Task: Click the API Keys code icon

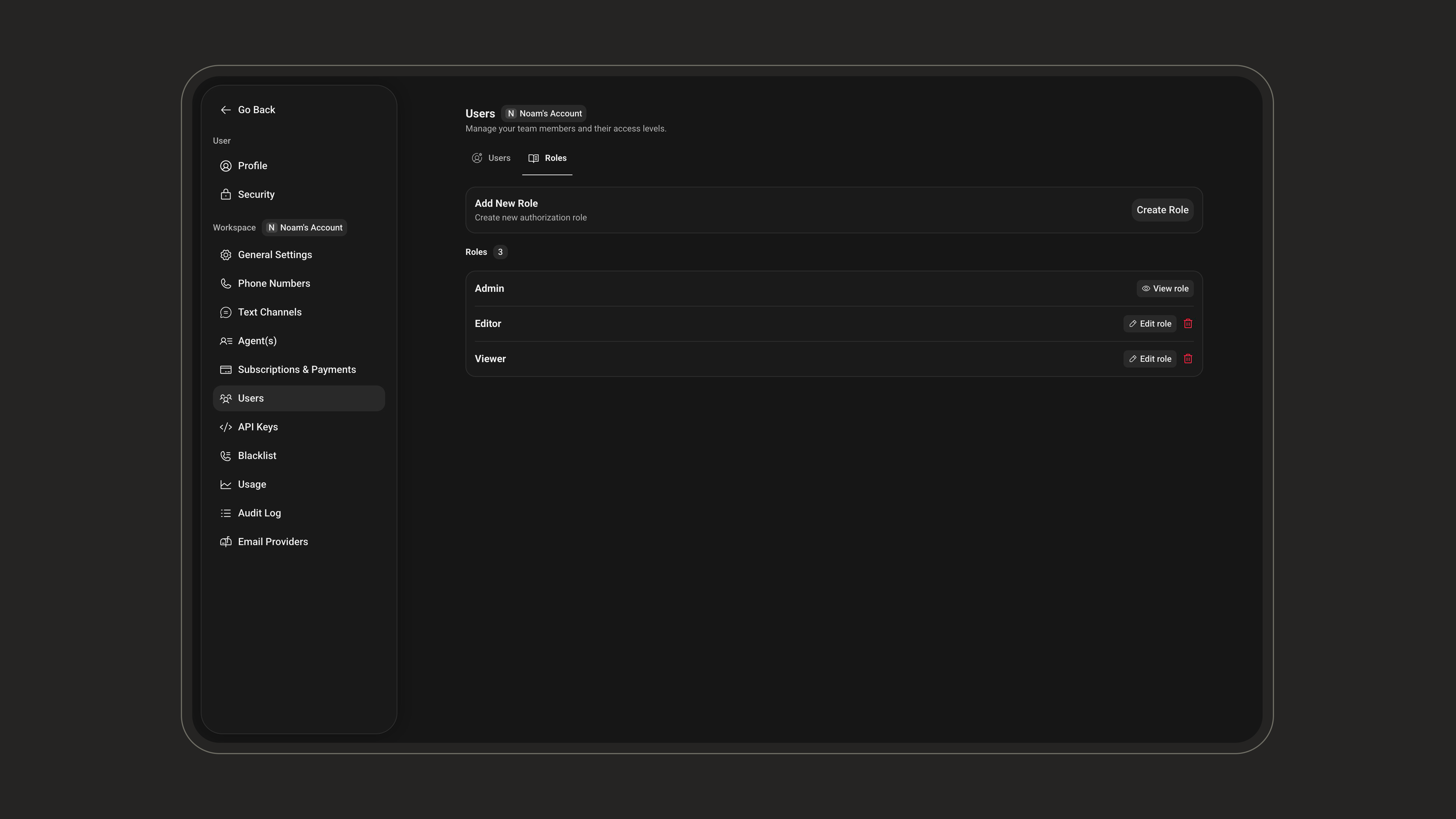Action: point(226,427)
